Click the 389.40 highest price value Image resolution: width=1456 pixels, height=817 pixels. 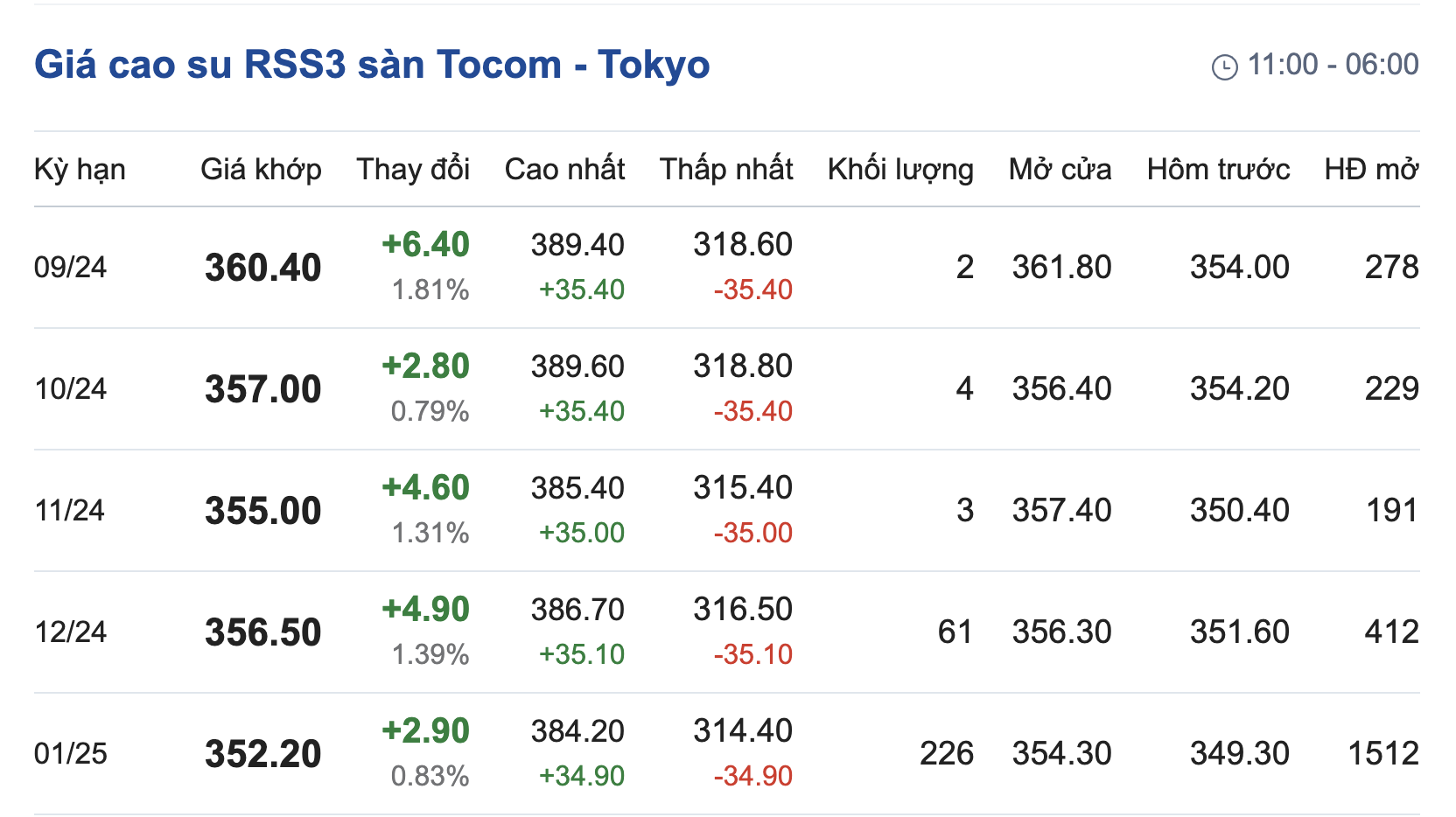(x=577, y=245)
